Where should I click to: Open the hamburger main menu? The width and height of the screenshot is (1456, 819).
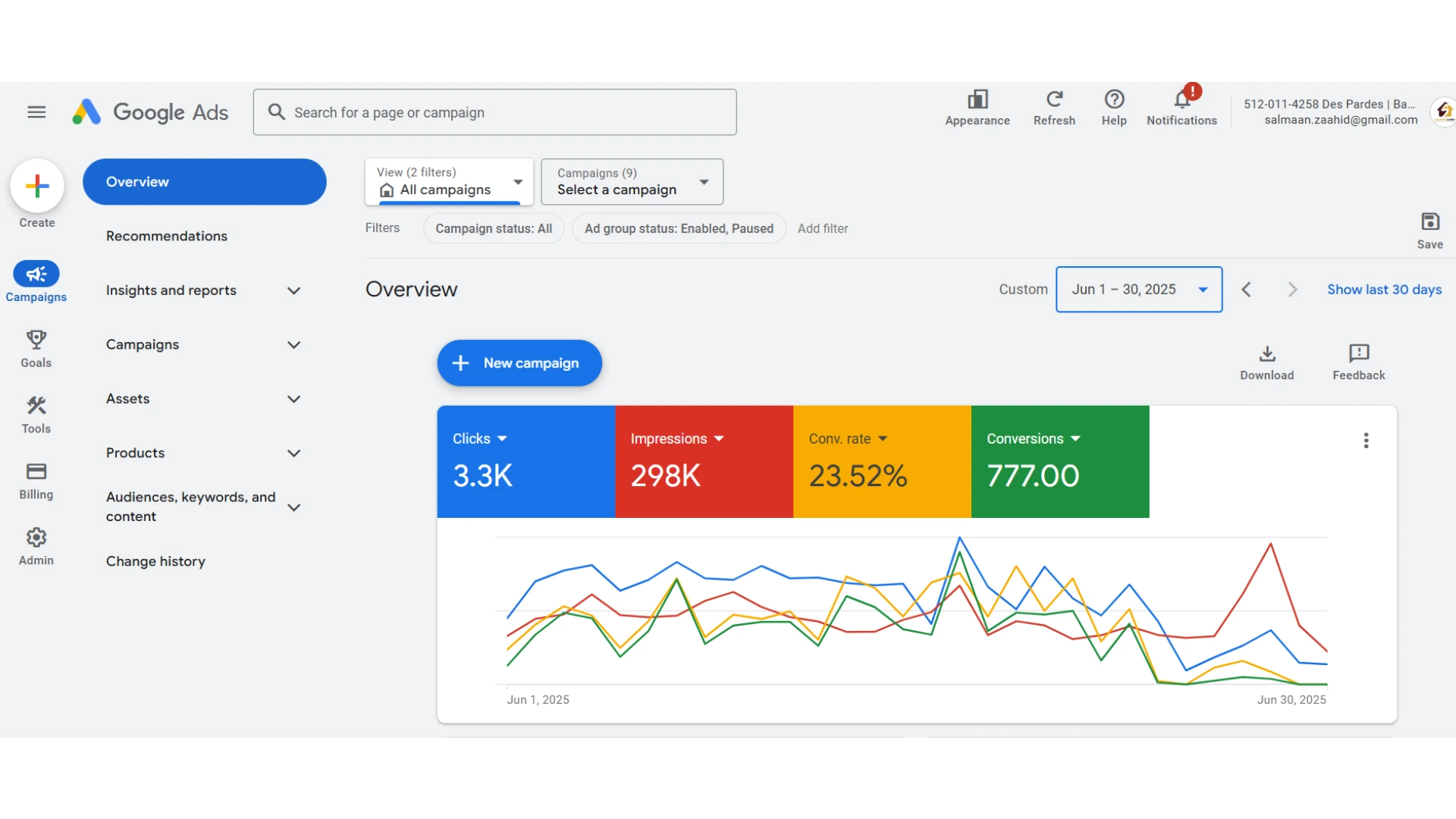[36, 112]
